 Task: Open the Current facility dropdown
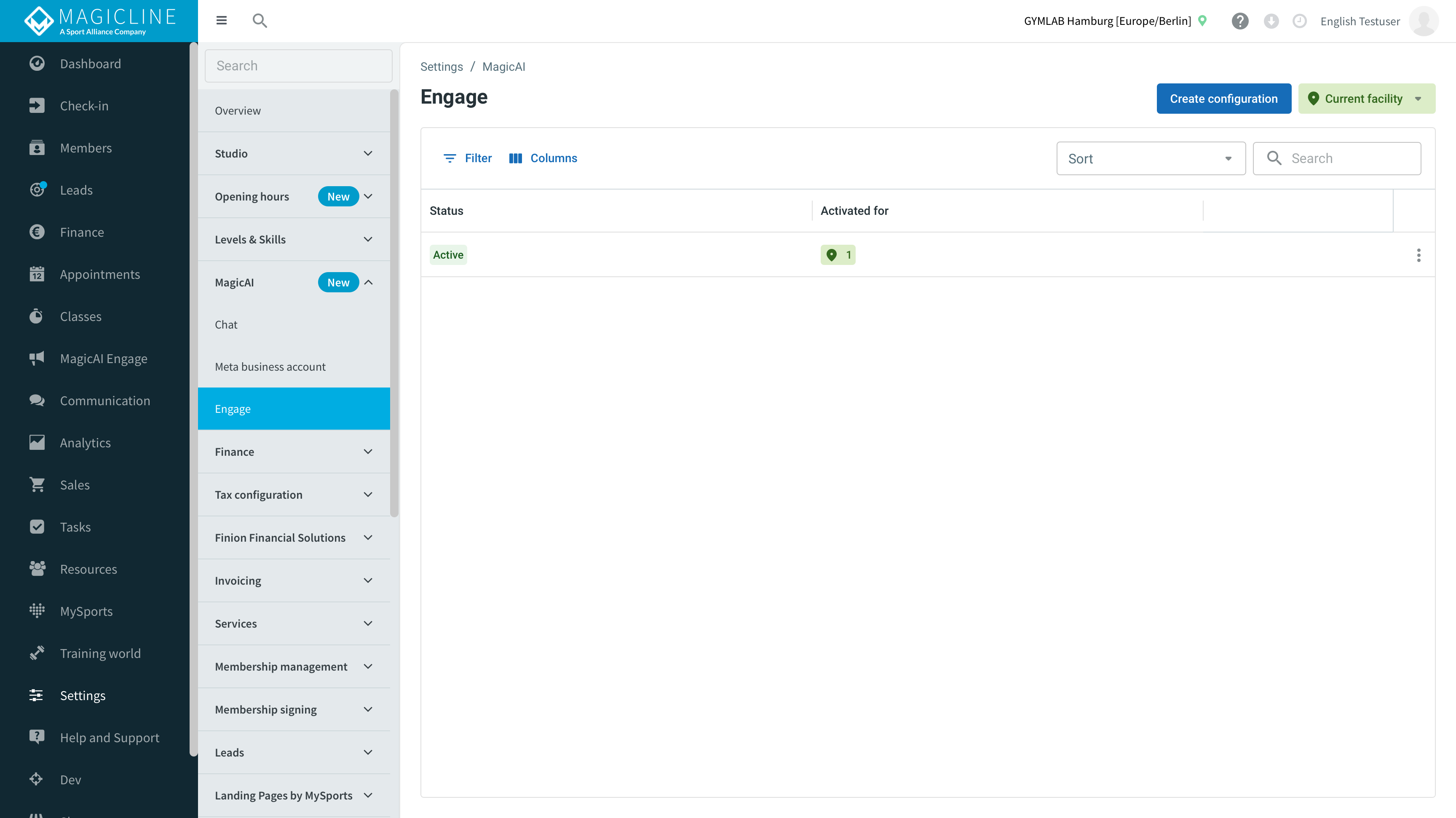coord(1366,99)
